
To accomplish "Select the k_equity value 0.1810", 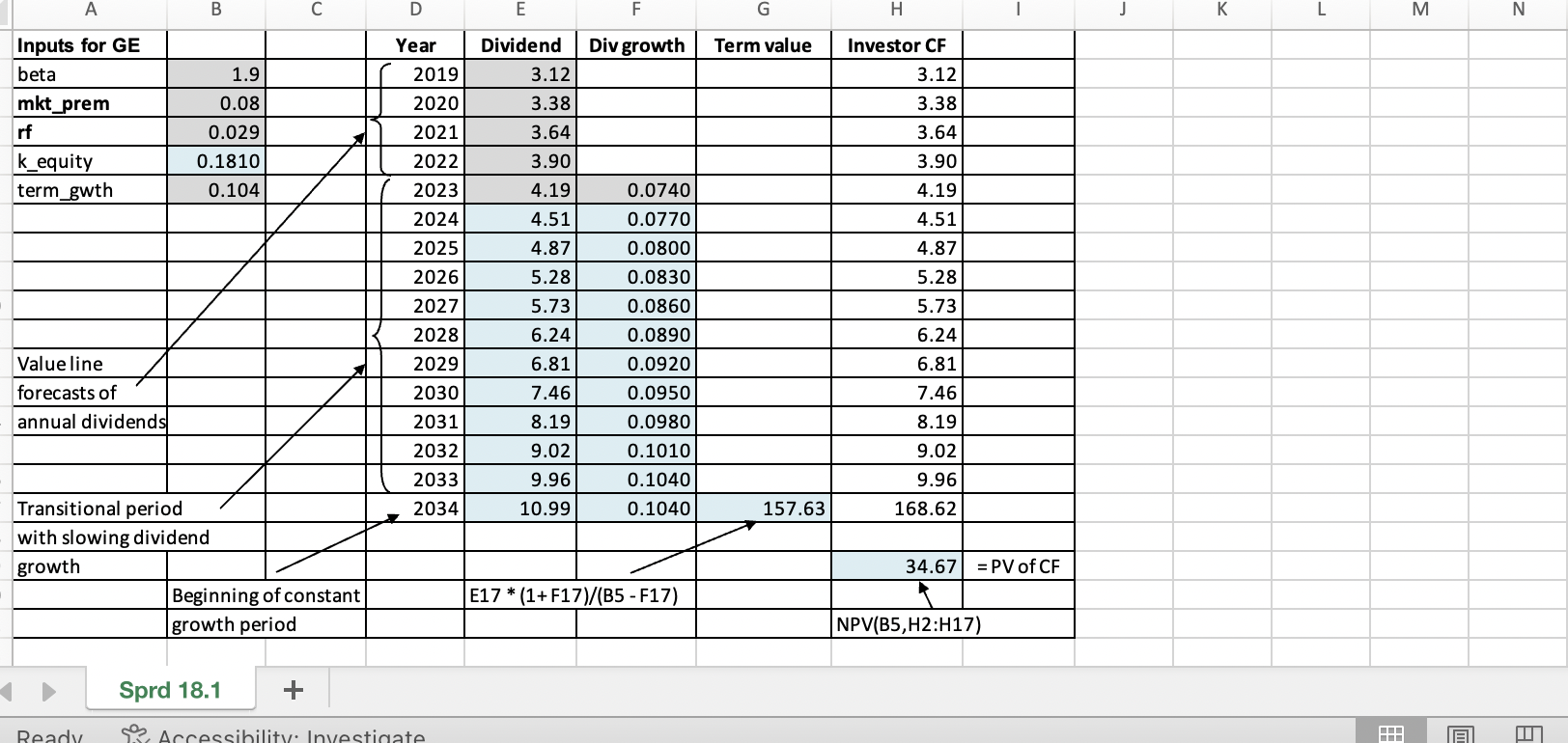I will pos(216,161).
